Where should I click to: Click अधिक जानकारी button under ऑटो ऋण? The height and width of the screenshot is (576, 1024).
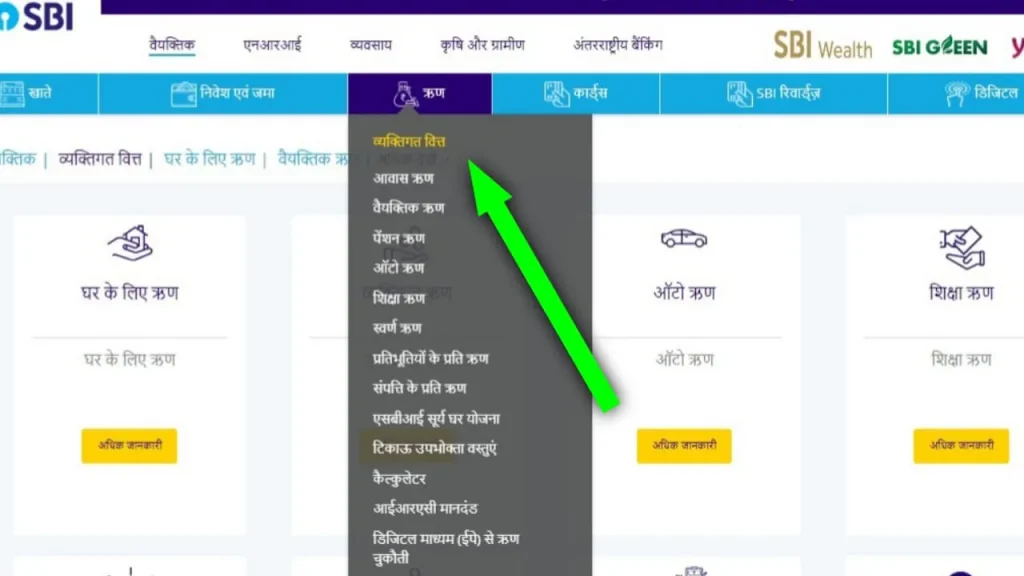[684, 446]
